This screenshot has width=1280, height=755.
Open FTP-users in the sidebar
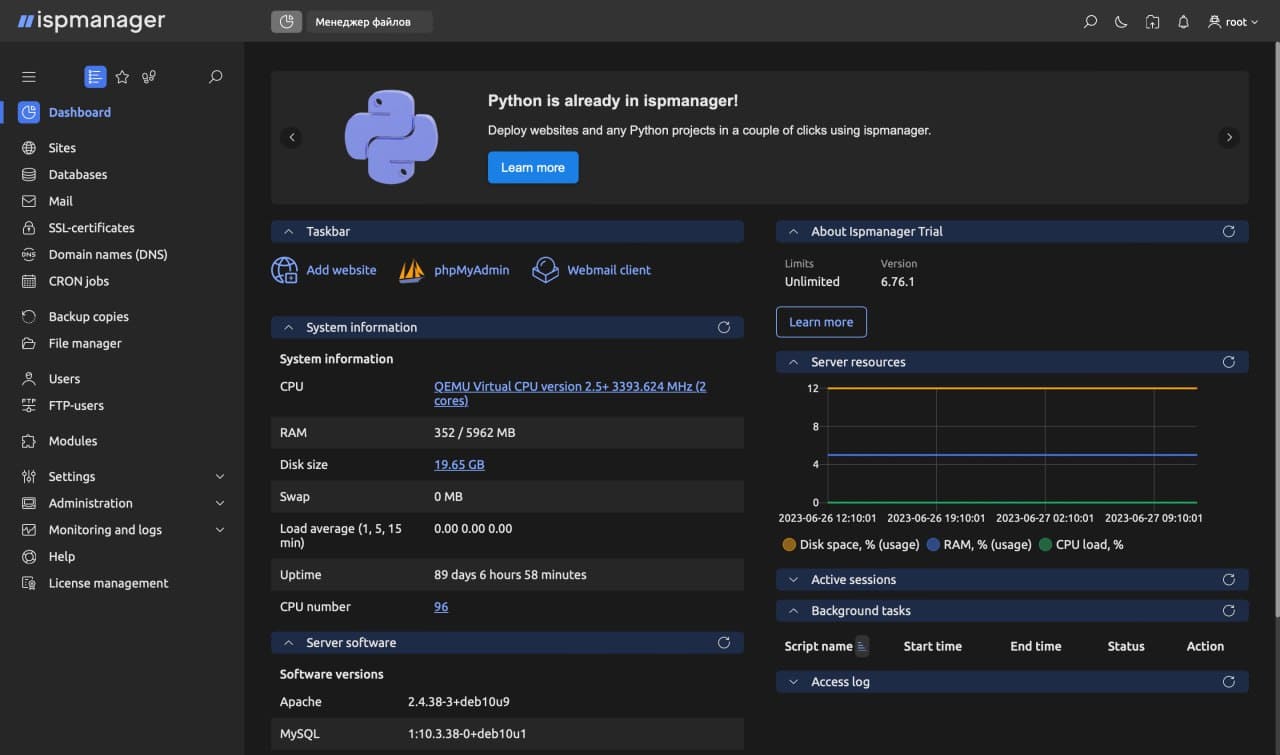click(x=76, y=405)
